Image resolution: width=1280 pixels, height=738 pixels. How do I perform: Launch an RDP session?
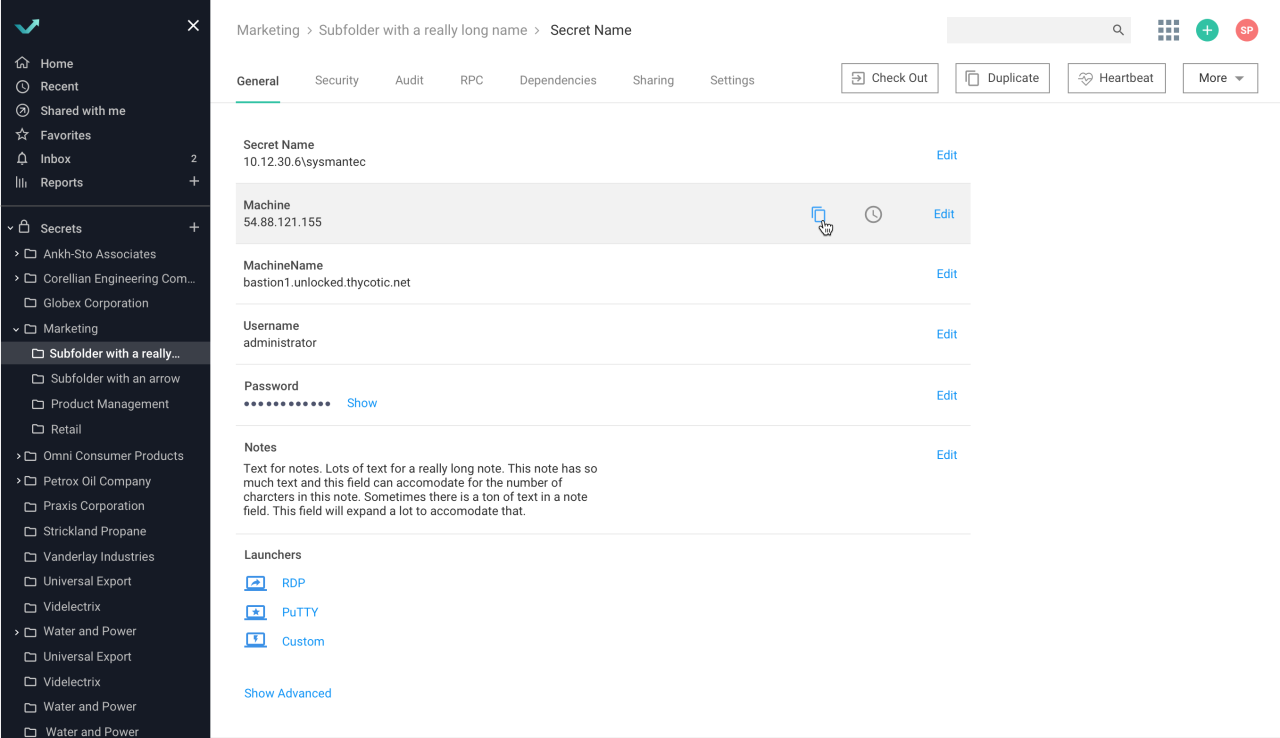293,583
